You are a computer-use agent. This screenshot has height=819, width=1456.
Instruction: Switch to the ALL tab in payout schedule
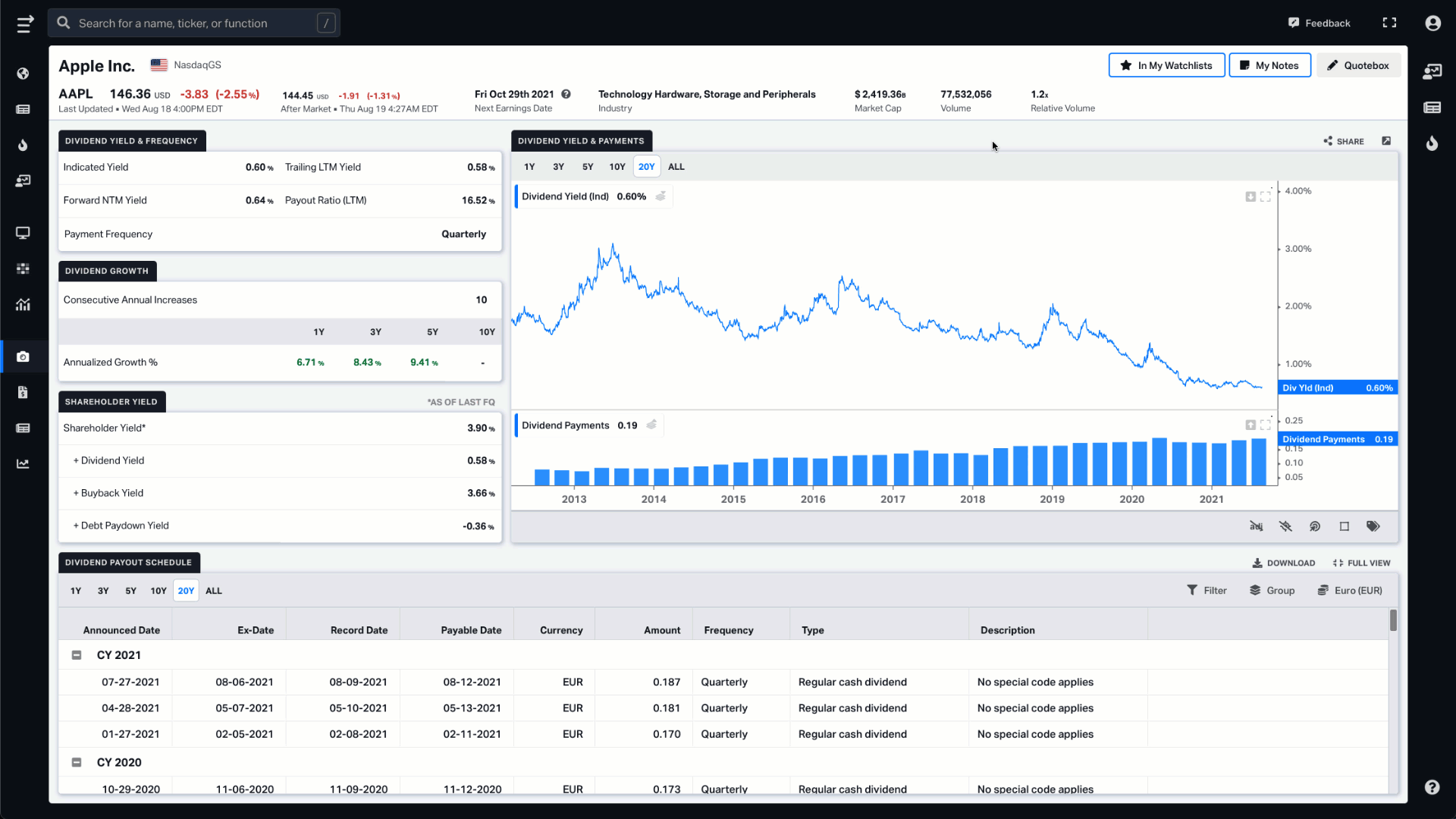[214, 590]
